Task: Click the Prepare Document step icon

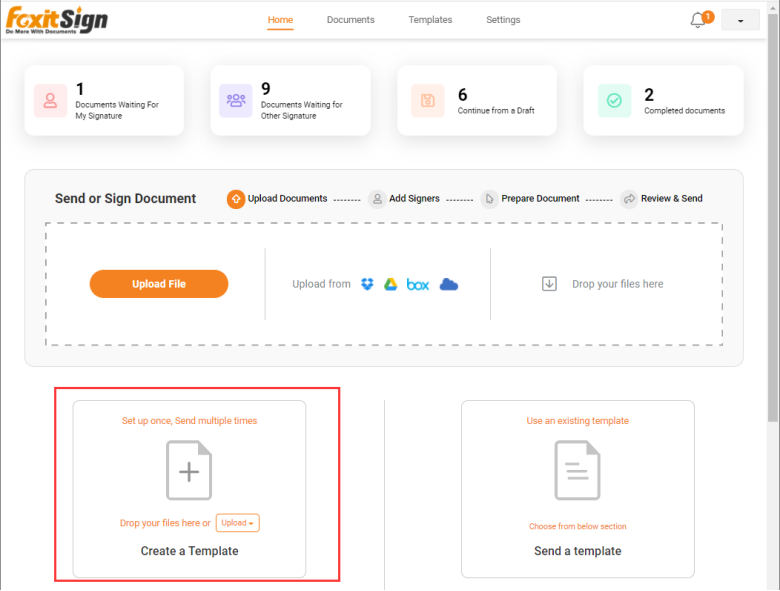Action: 489,199
